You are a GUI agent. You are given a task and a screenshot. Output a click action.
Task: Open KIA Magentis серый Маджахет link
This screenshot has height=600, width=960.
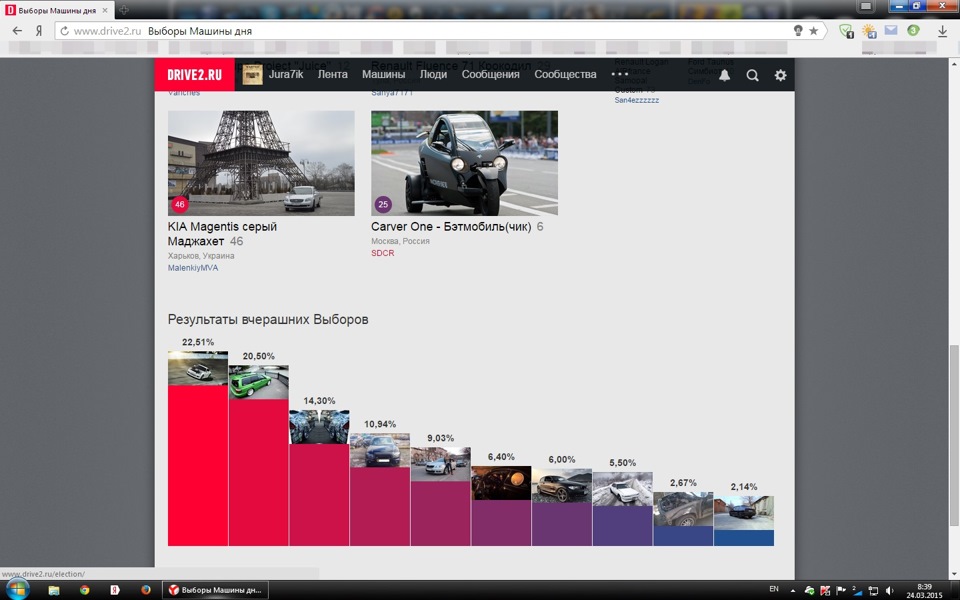point(222,233)
